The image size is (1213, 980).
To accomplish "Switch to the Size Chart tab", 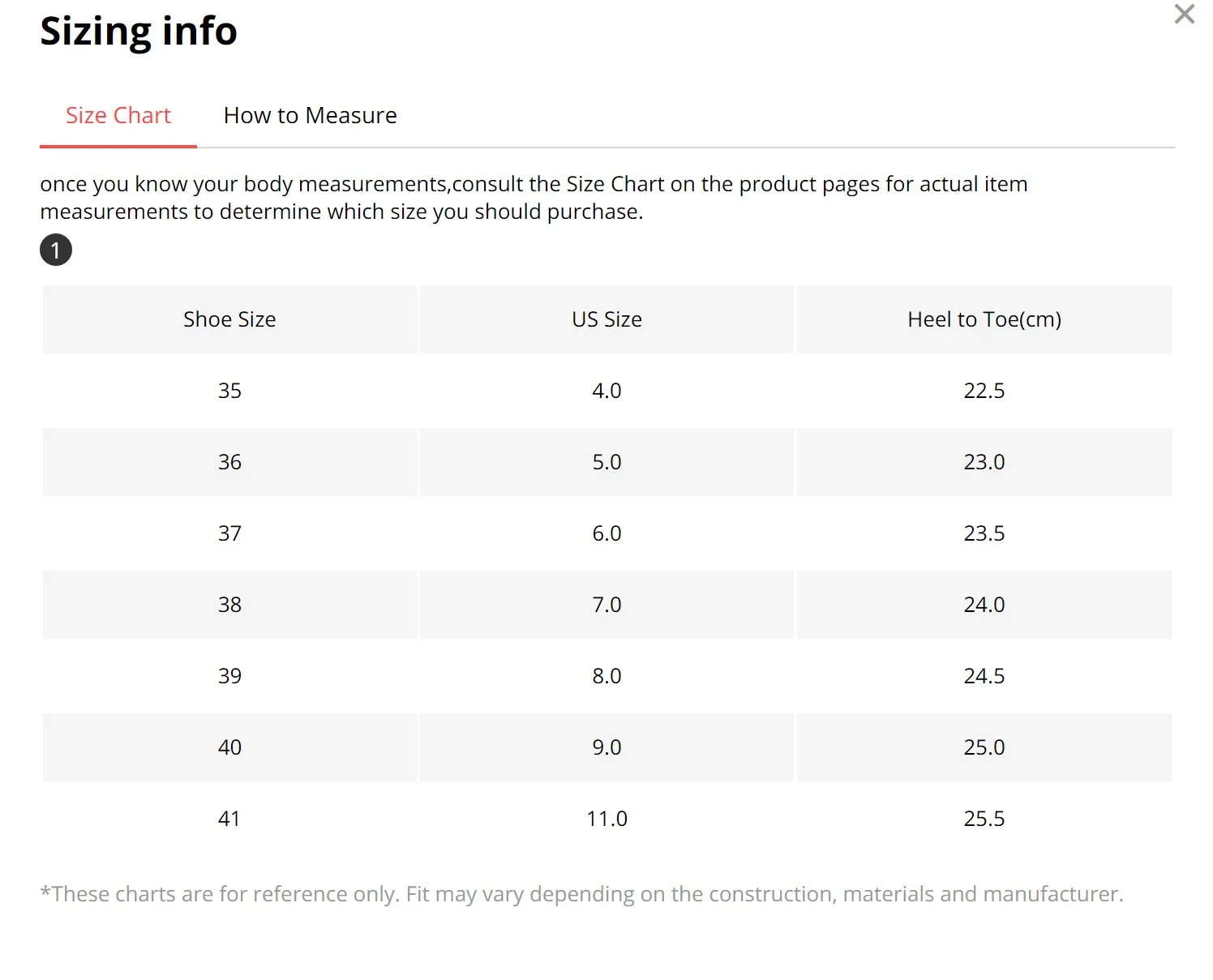I will tap(118, 116).
